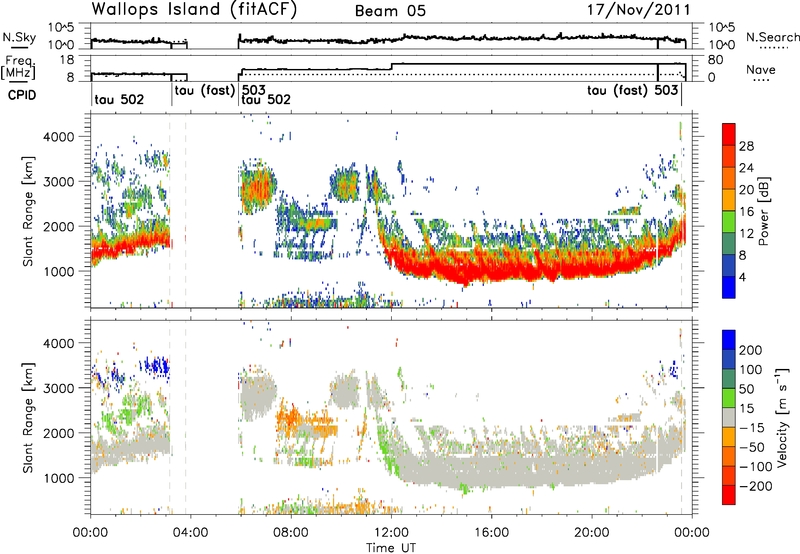The image size is (800, 554).
Task: Click the "15" label on velocity colorbar
Action: (x=746, y=409)
